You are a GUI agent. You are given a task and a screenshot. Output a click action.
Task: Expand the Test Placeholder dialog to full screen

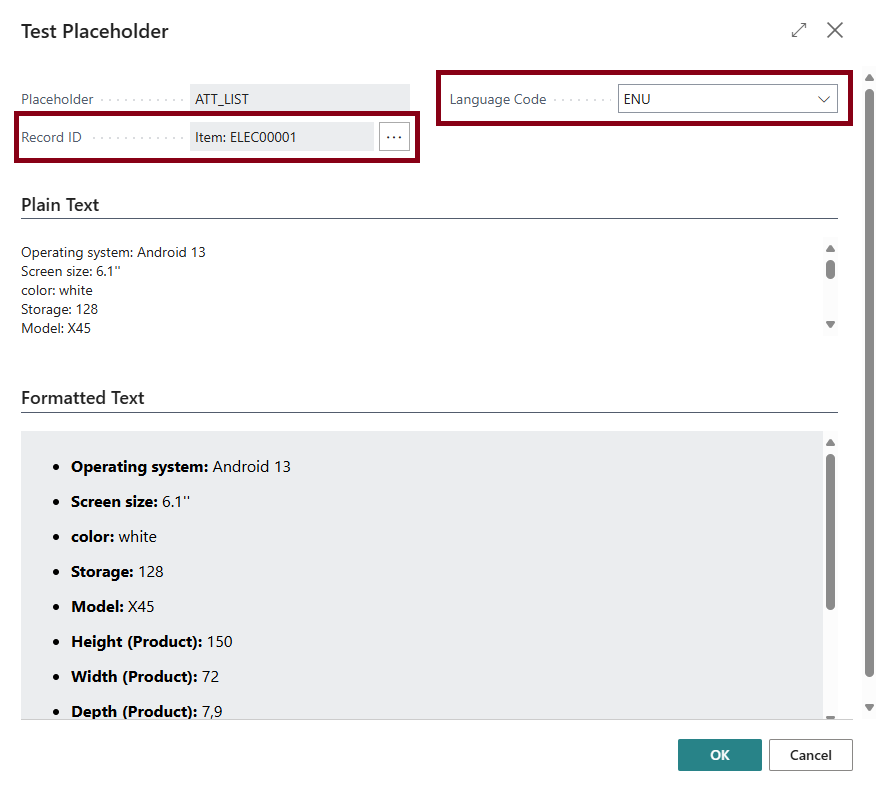click(x=798, y=30)
